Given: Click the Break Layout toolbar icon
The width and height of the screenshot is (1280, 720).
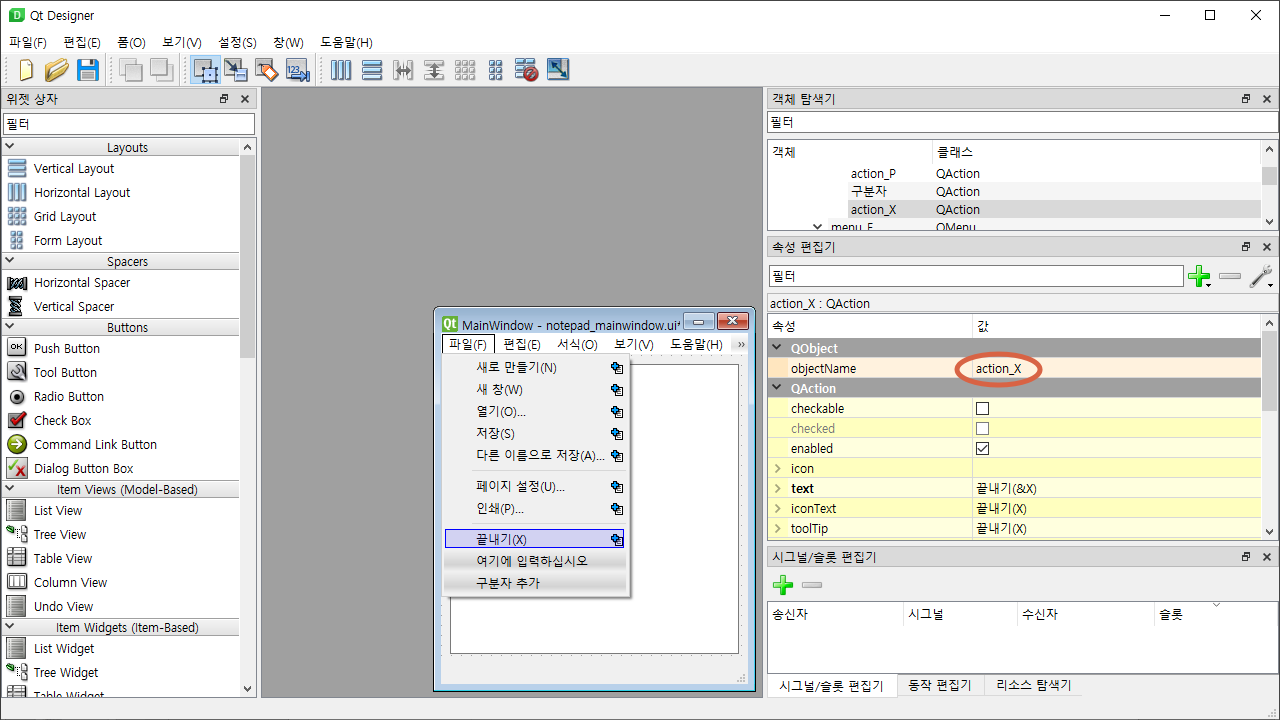Looking at the screenshot, I should pyautogui.click(x=527, y=70).
